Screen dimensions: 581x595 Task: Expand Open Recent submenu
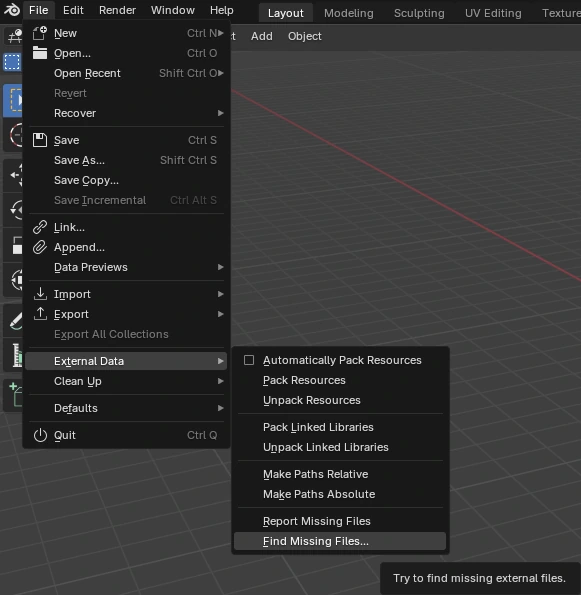coord(220,73)
